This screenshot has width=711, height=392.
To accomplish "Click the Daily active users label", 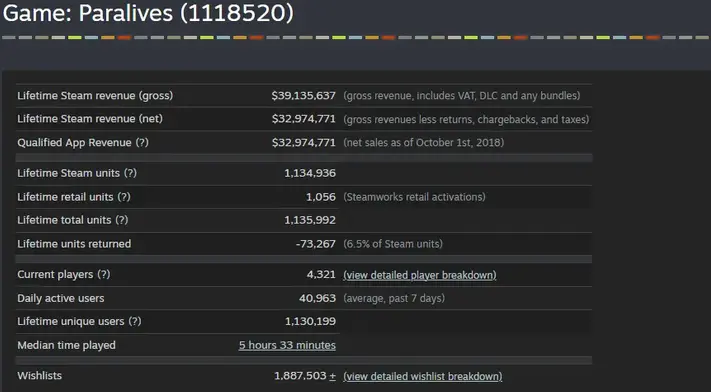I will tap(61, 298).
